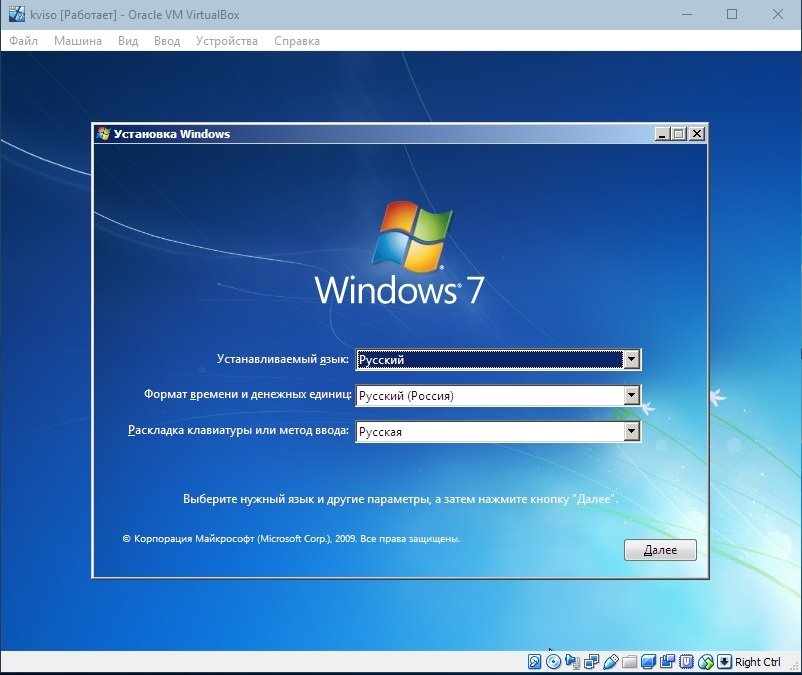Screen dimensions: 802x675
Task: Click the network adapter status icon
Action: [591, 662]
